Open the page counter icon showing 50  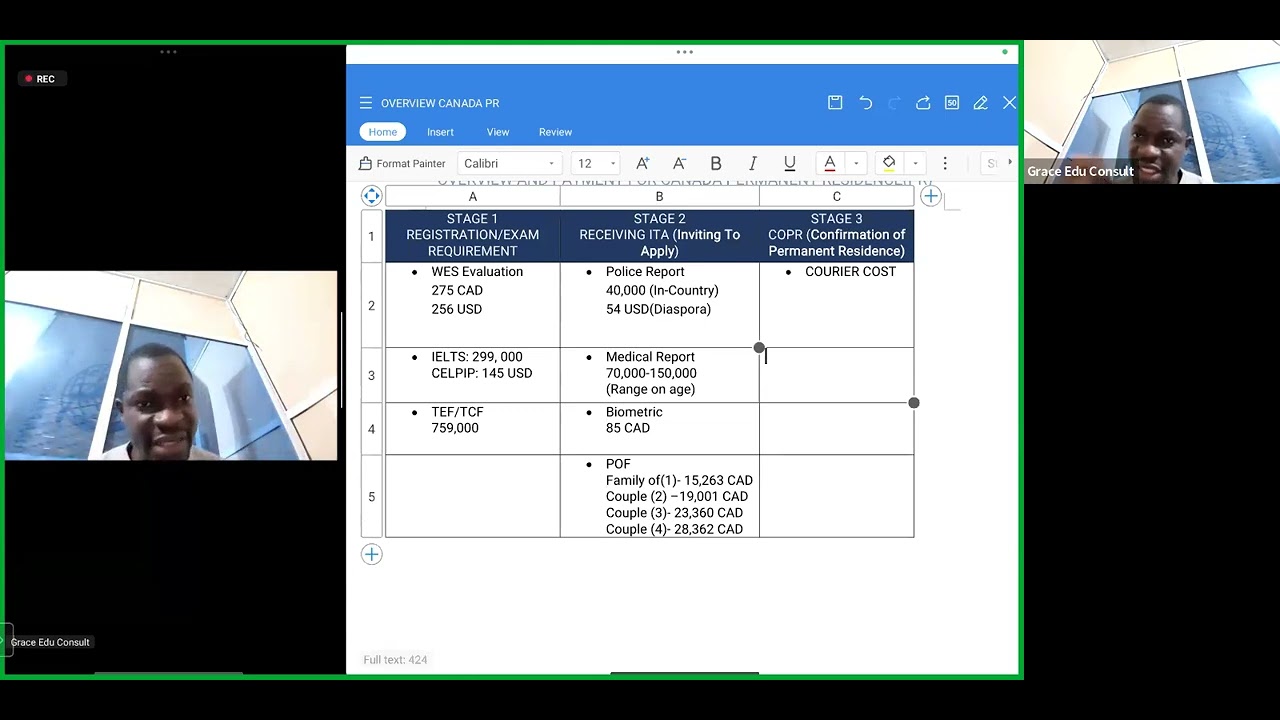(x=952, y=103)
